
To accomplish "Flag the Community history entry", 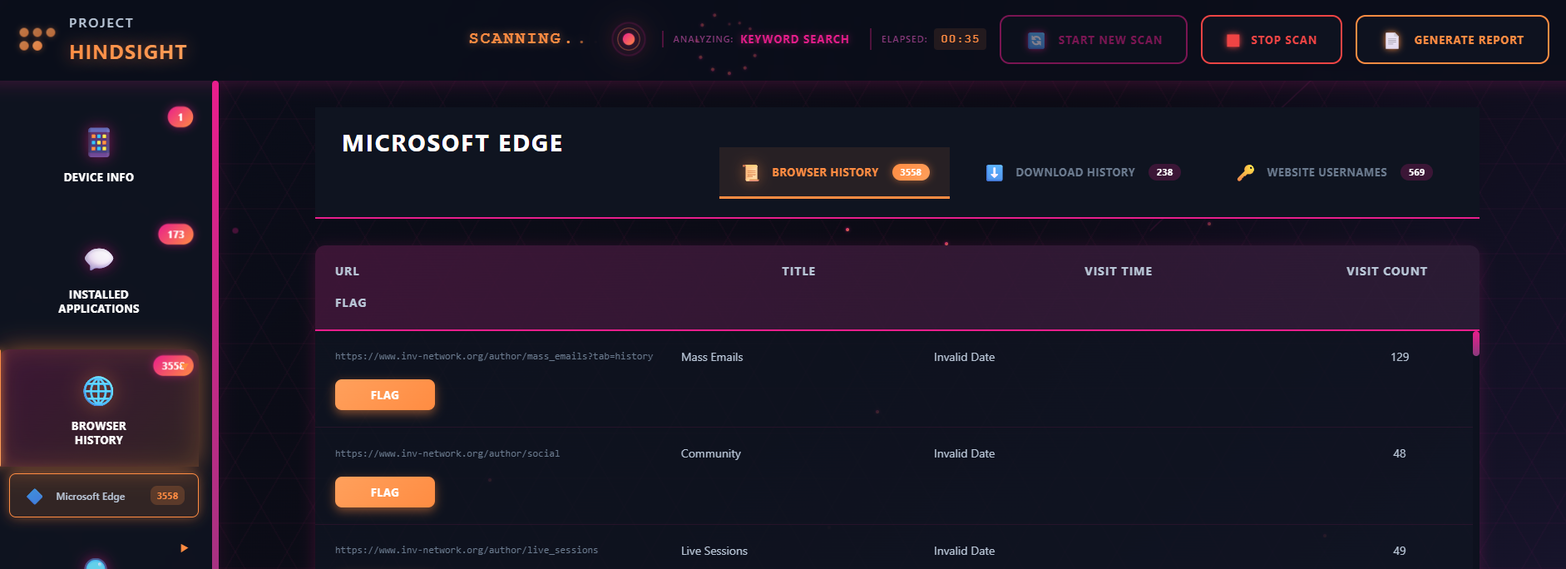I will 385,492.
